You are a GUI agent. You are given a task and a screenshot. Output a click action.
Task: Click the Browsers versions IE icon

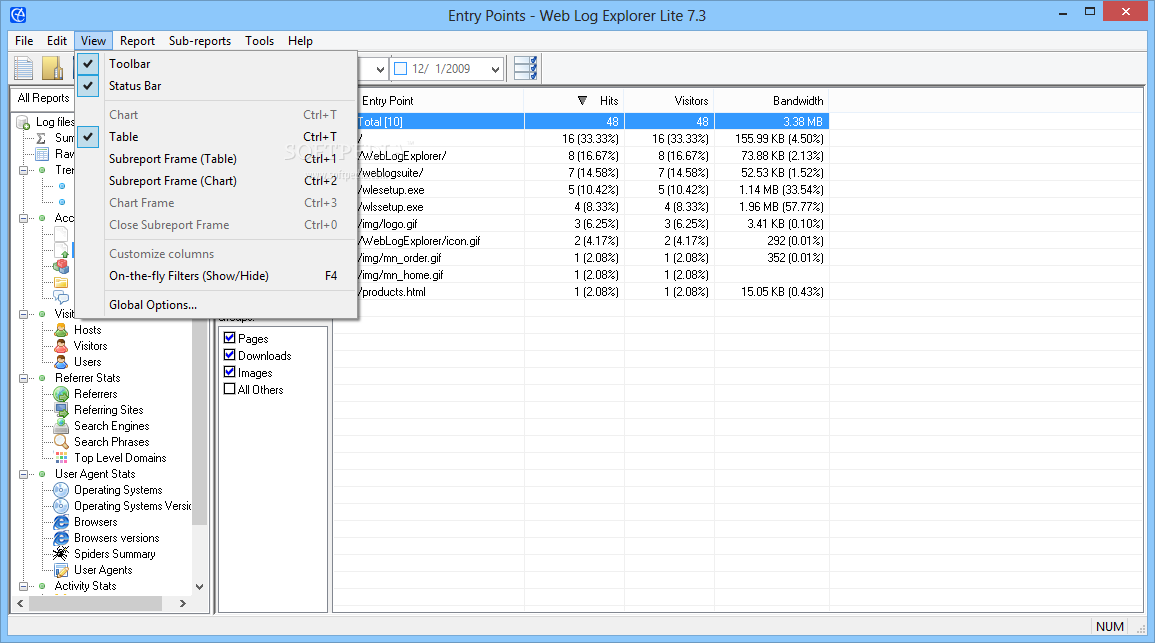(x=61, y=538)
